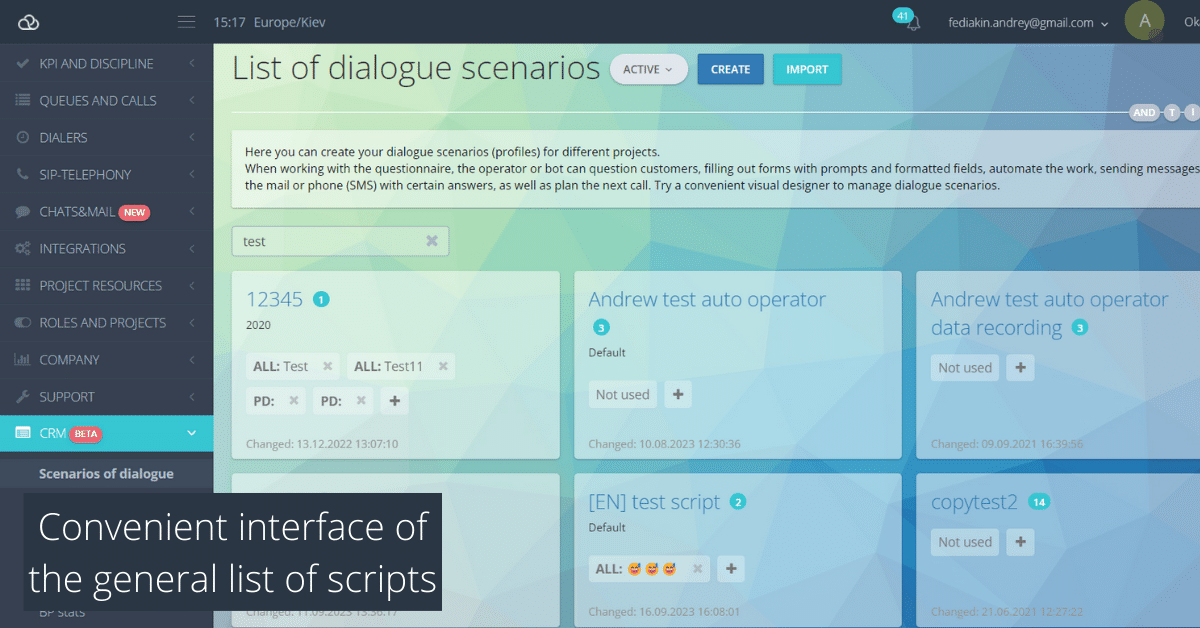Open the account email dropdown
Screen dimensions: 1200x628
pos(1028,23)
